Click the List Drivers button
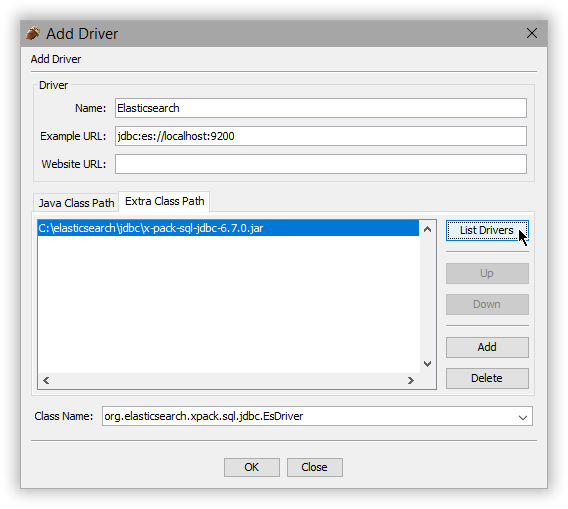Screen dimensions: 568x509 (x=487, y=230)
